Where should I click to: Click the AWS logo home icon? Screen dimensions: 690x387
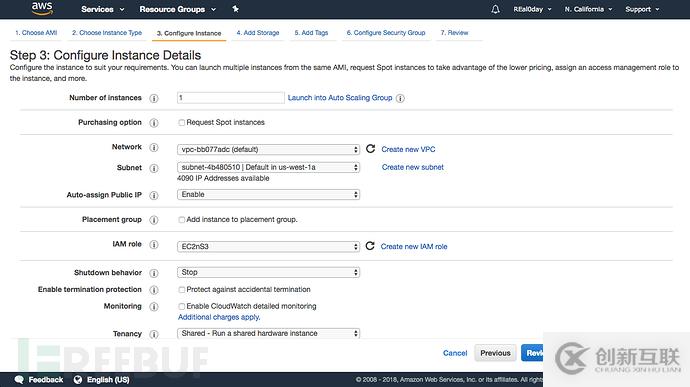[x=42, y=8]
